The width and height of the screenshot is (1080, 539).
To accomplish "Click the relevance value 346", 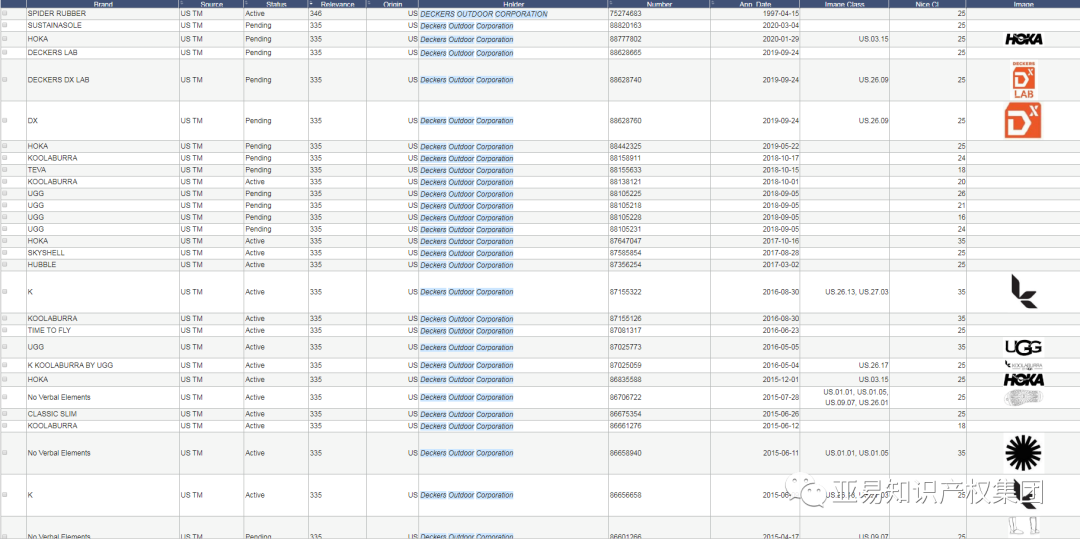I will (316, 14).
